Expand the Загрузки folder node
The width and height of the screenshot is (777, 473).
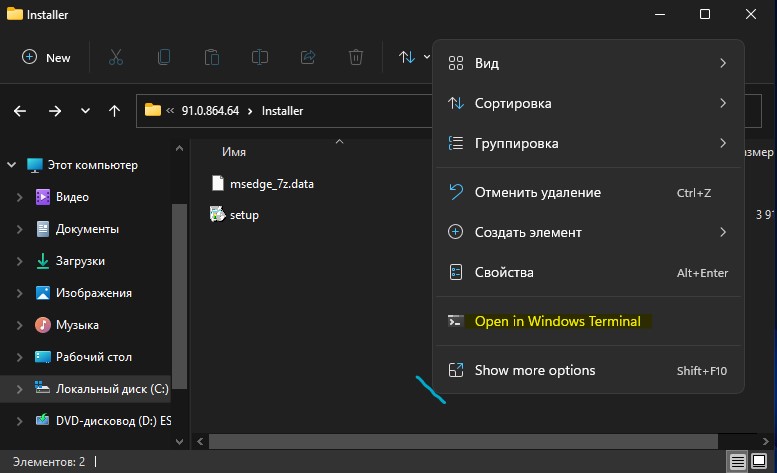coord(19,261)
